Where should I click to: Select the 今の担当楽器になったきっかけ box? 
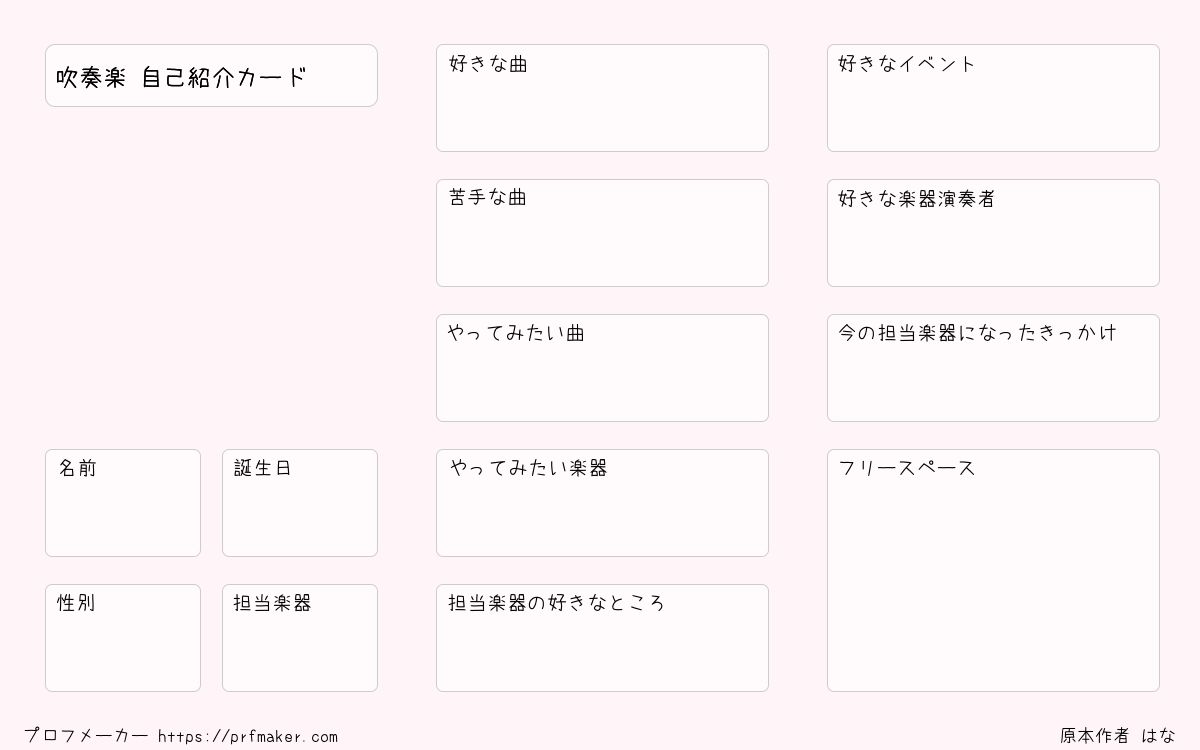[993, 368]
